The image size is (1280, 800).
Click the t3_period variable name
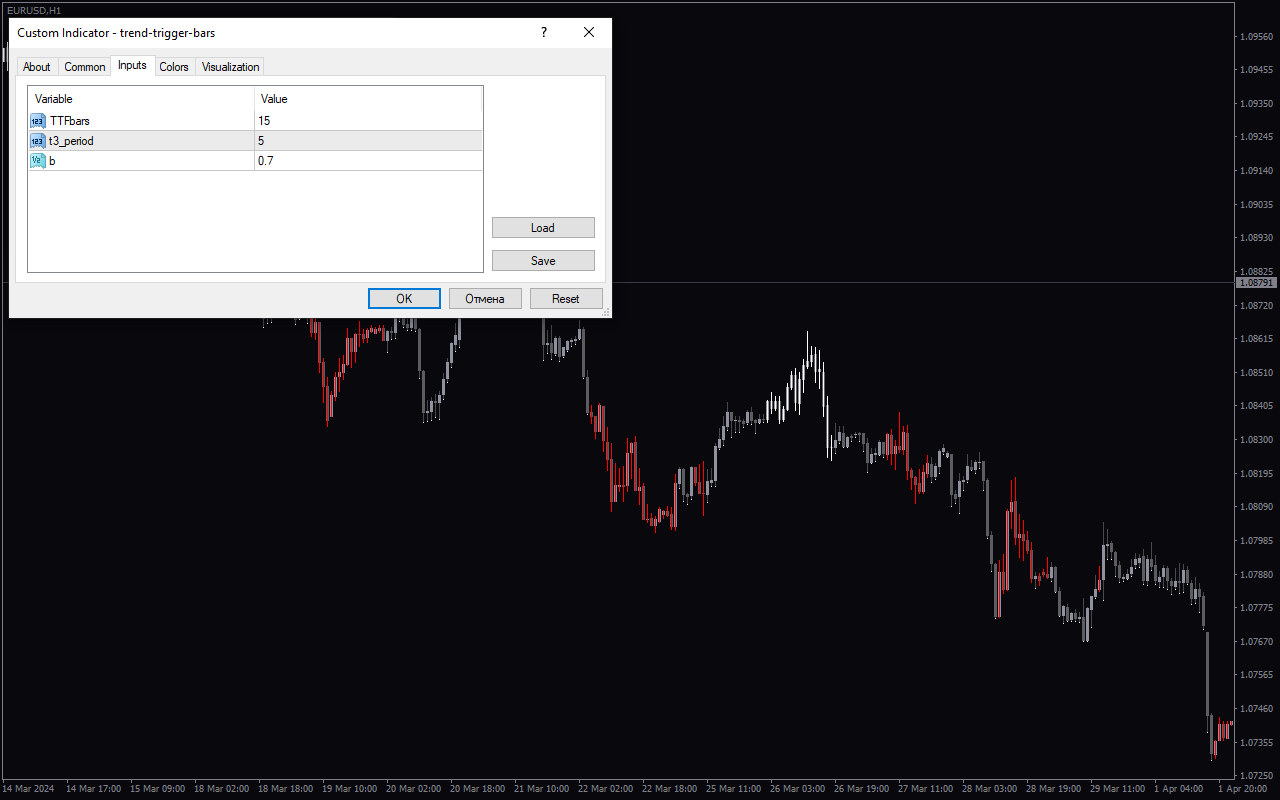click(x=72, y=141)
